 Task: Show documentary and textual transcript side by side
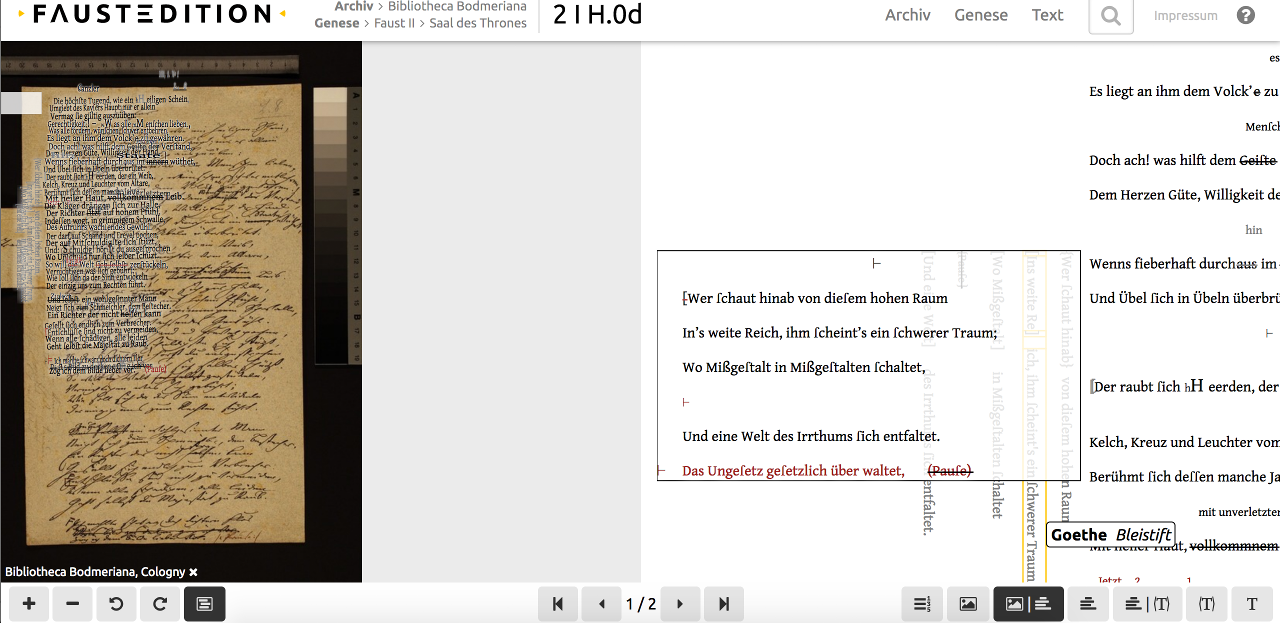[x=1147, y=604]
